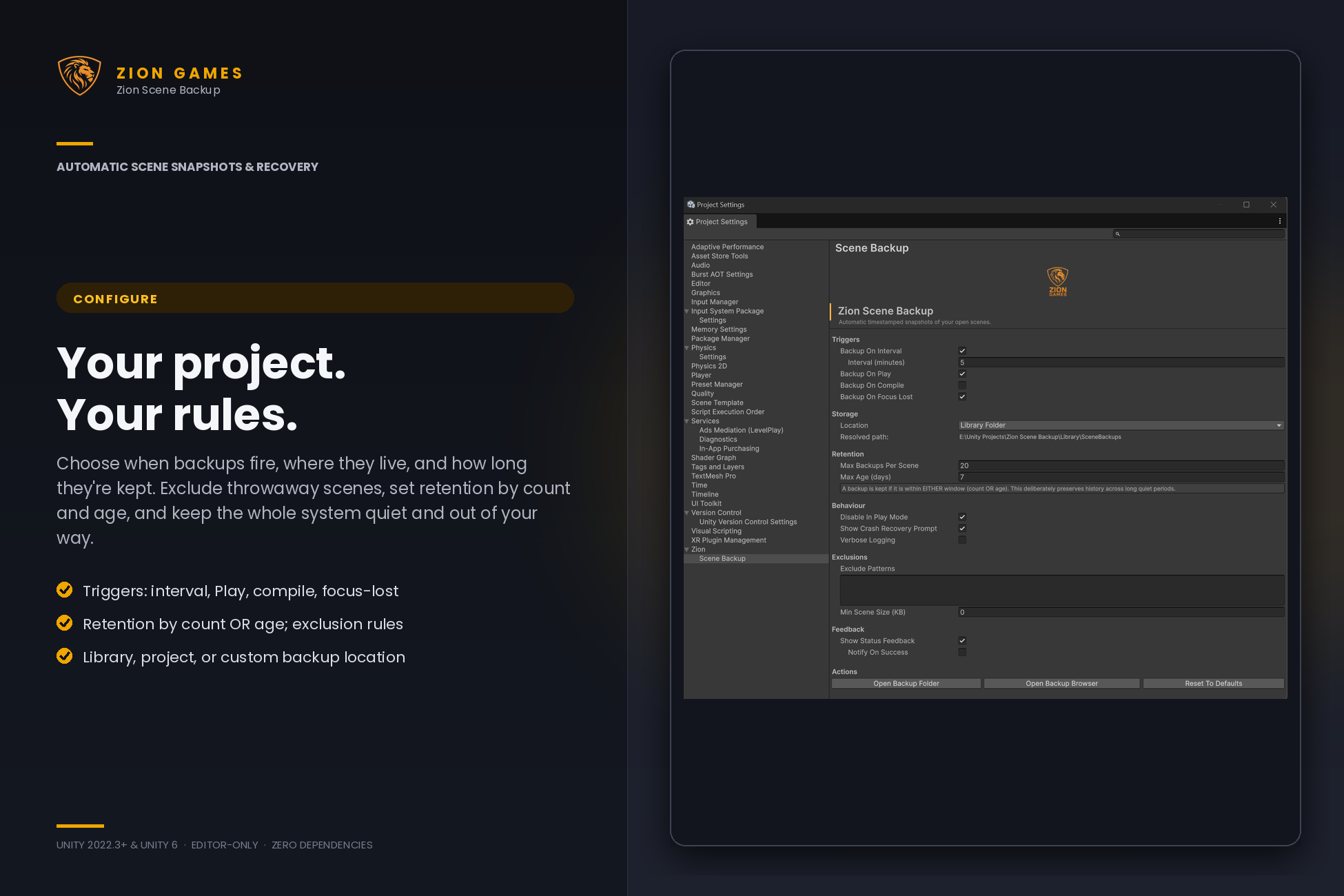Open Burst AOT Settings
The width and height of the screenshot is (1344, 896).
click(722, 274)
